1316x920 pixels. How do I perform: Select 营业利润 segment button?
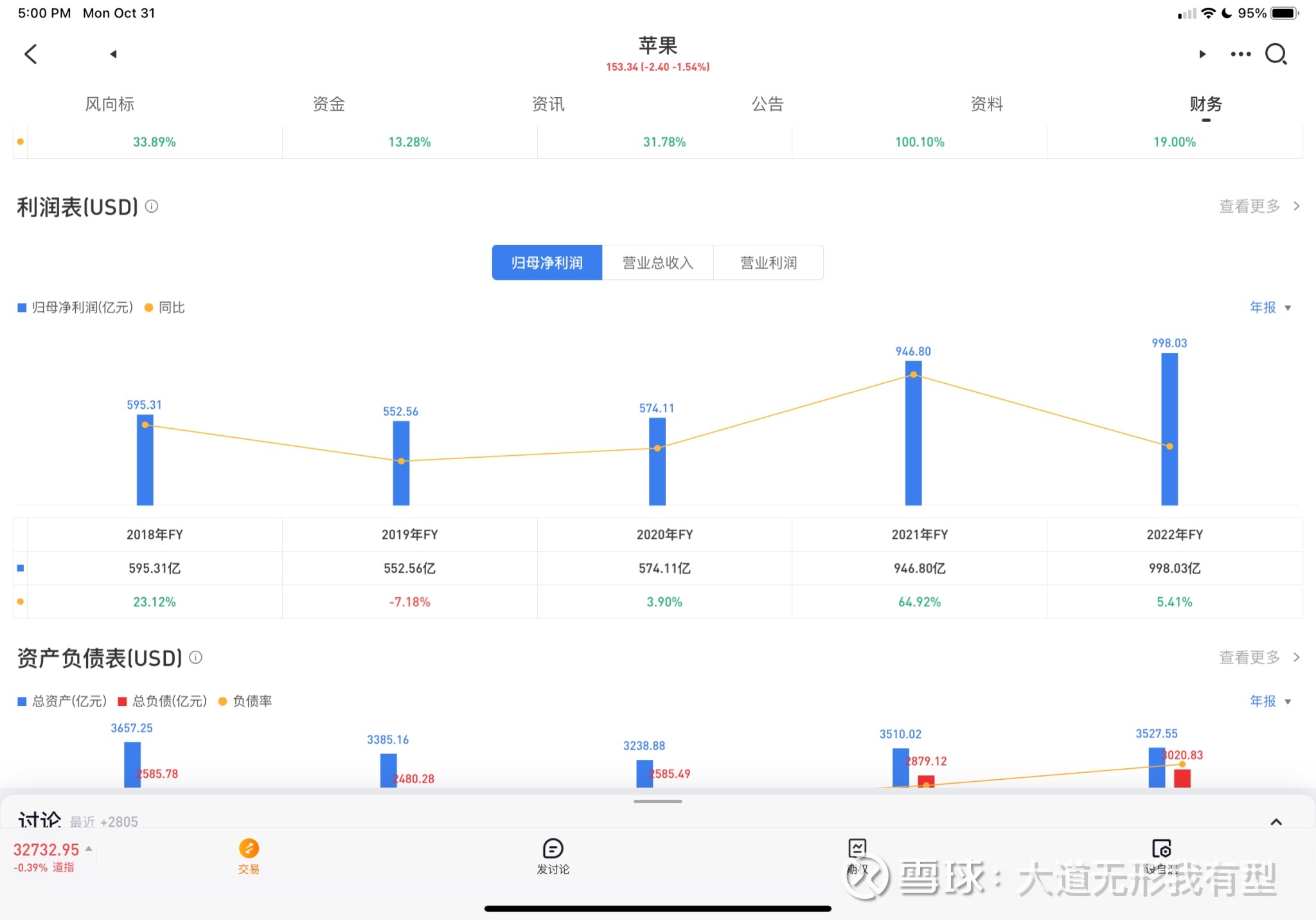[769, 262]
